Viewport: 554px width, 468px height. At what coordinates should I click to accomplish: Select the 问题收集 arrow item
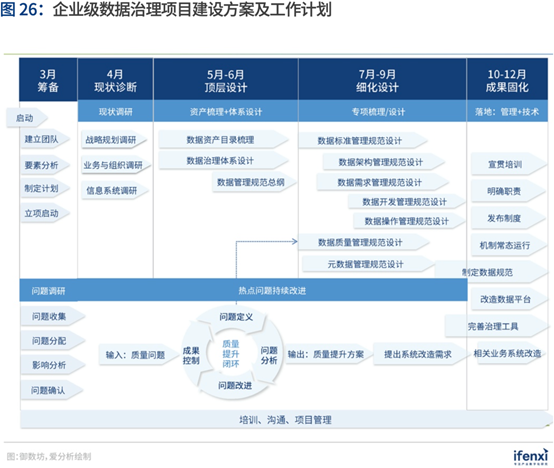coord(52,316)
